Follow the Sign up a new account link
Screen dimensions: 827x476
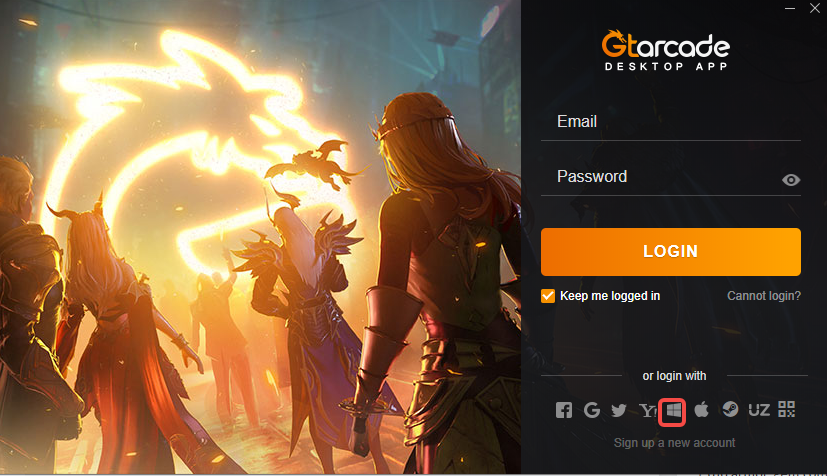[674, 443]
